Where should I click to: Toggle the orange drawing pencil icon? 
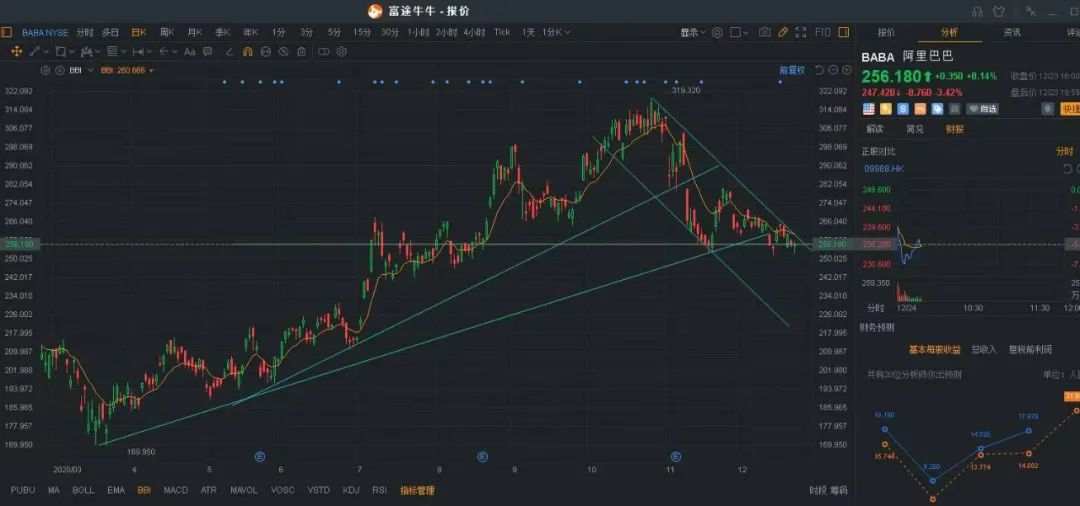pos(783,32)
